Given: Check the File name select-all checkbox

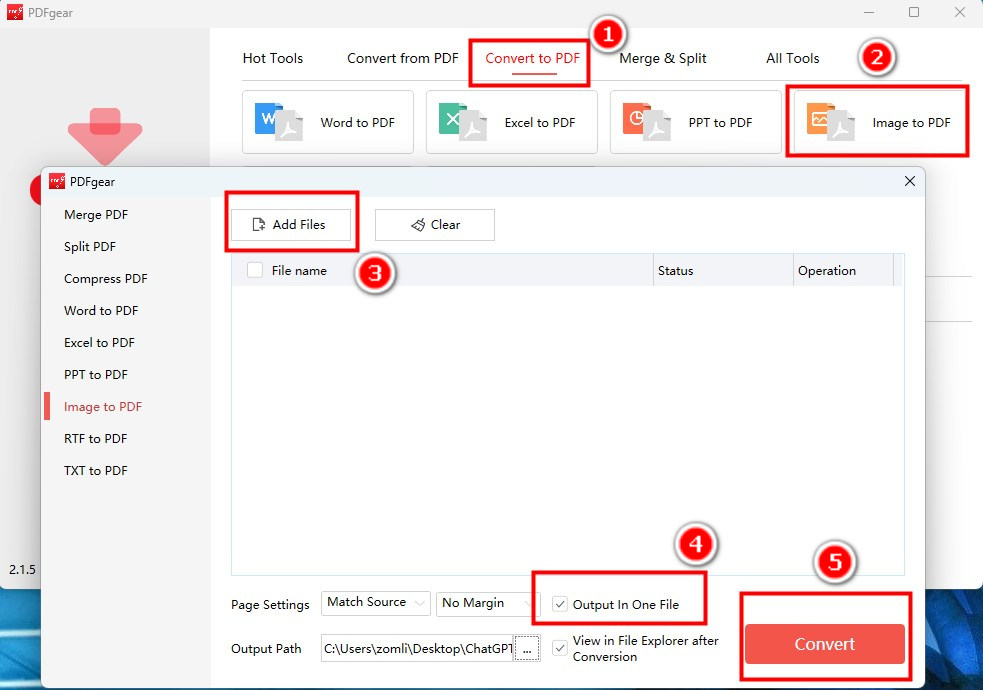Looking at the screenshot, I should [254, 270].
